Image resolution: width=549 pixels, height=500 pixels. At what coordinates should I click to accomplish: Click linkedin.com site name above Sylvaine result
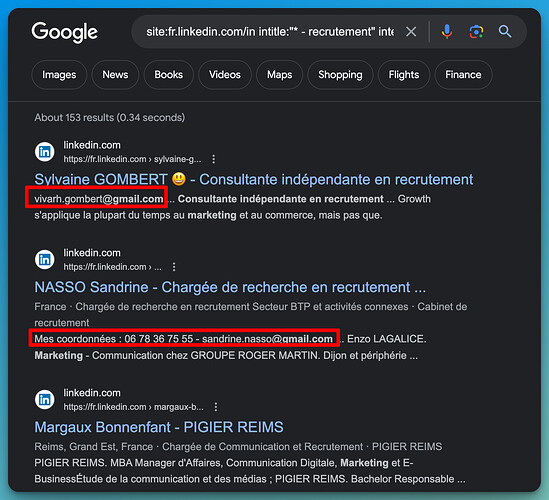(92, 145)
